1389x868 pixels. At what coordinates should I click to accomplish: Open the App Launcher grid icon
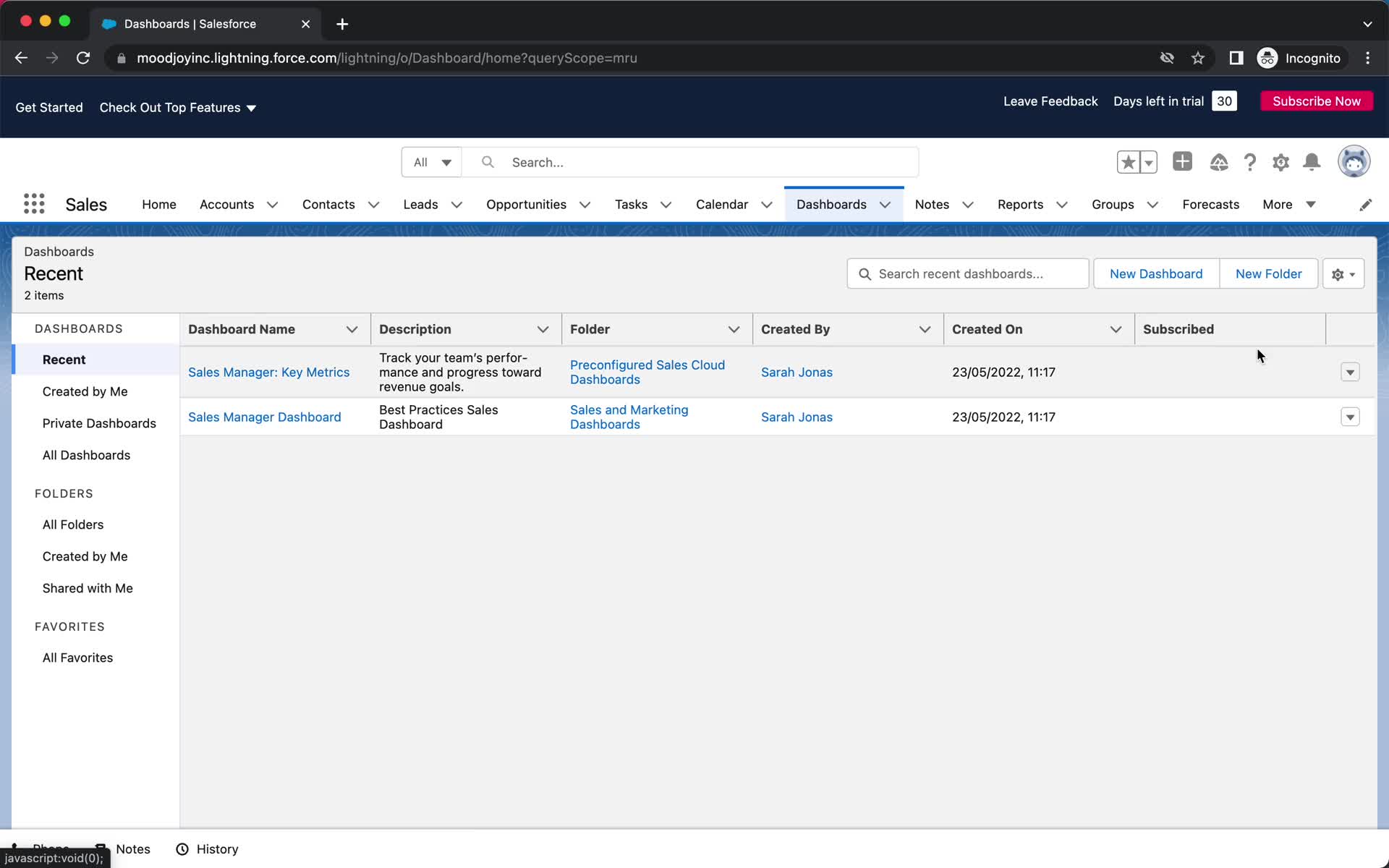point(34,204)
